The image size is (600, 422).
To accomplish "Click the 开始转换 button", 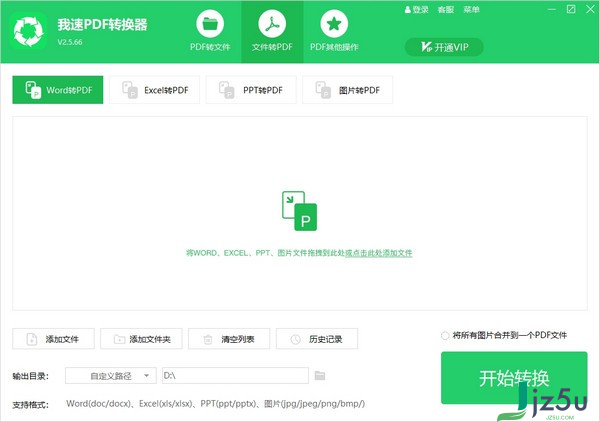I will (x=514, y=378).
